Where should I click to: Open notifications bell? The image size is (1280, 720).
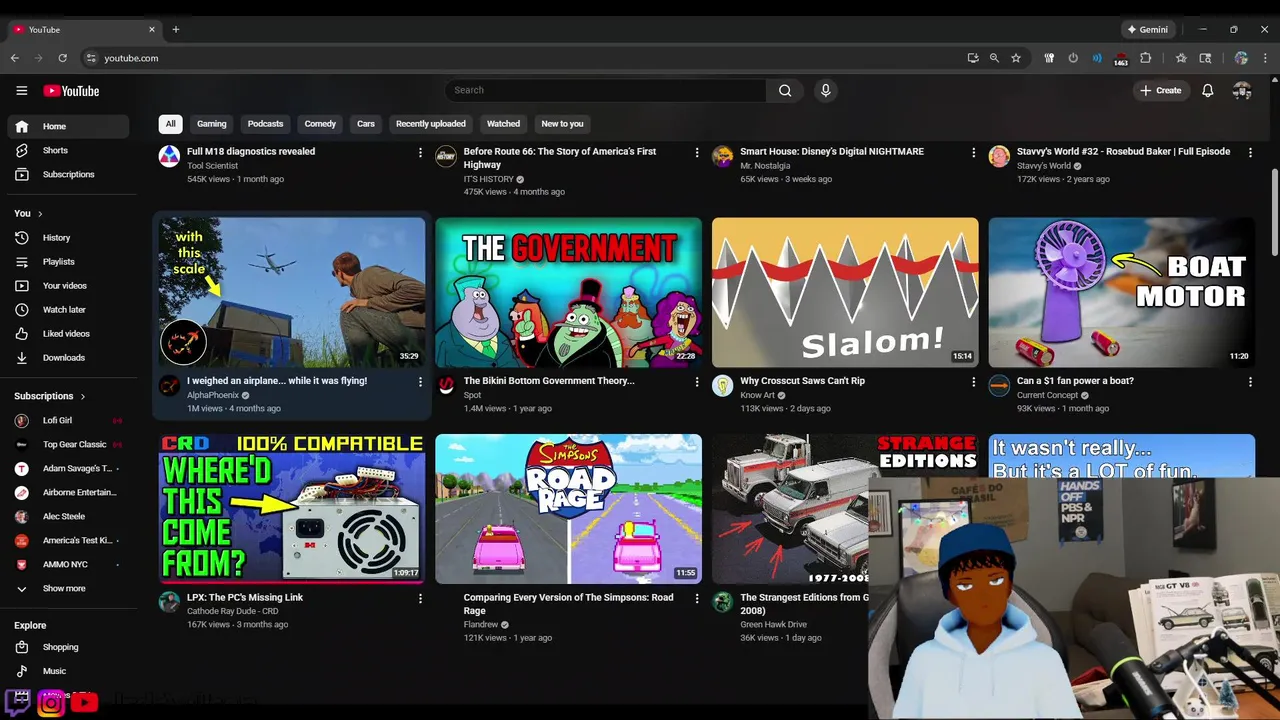point(1208,91)
